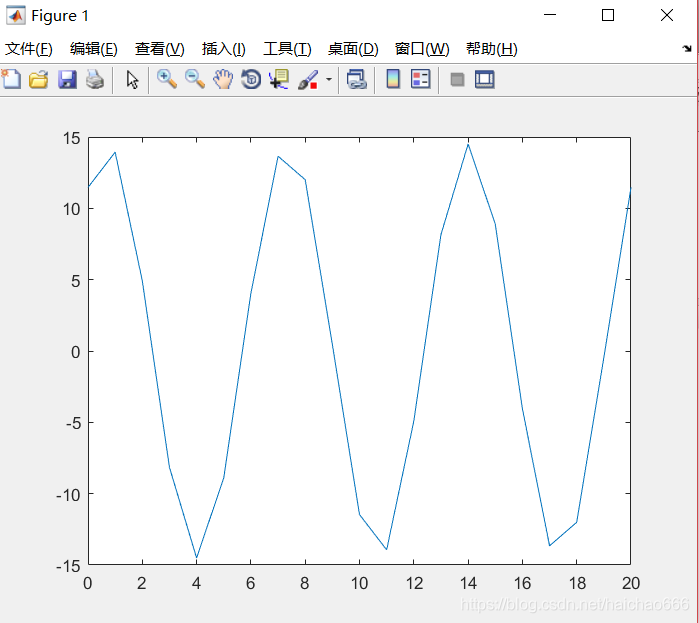The height and width of the screenshot is (623, 699).
Task: Open the 插入(I) menu
Action: tap(223, 49)
